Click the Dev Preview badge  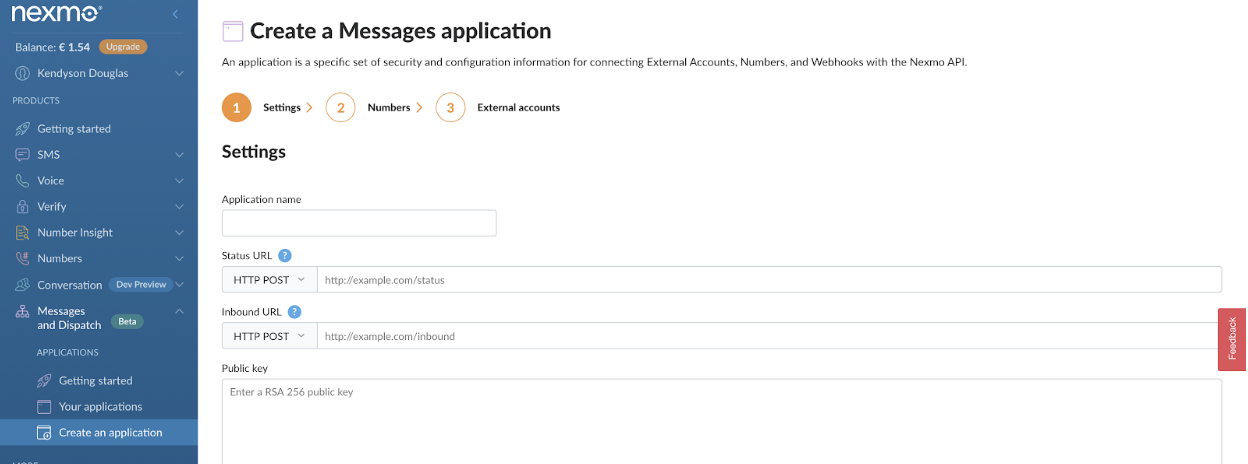pyautogui.click(x=139, y=285)
